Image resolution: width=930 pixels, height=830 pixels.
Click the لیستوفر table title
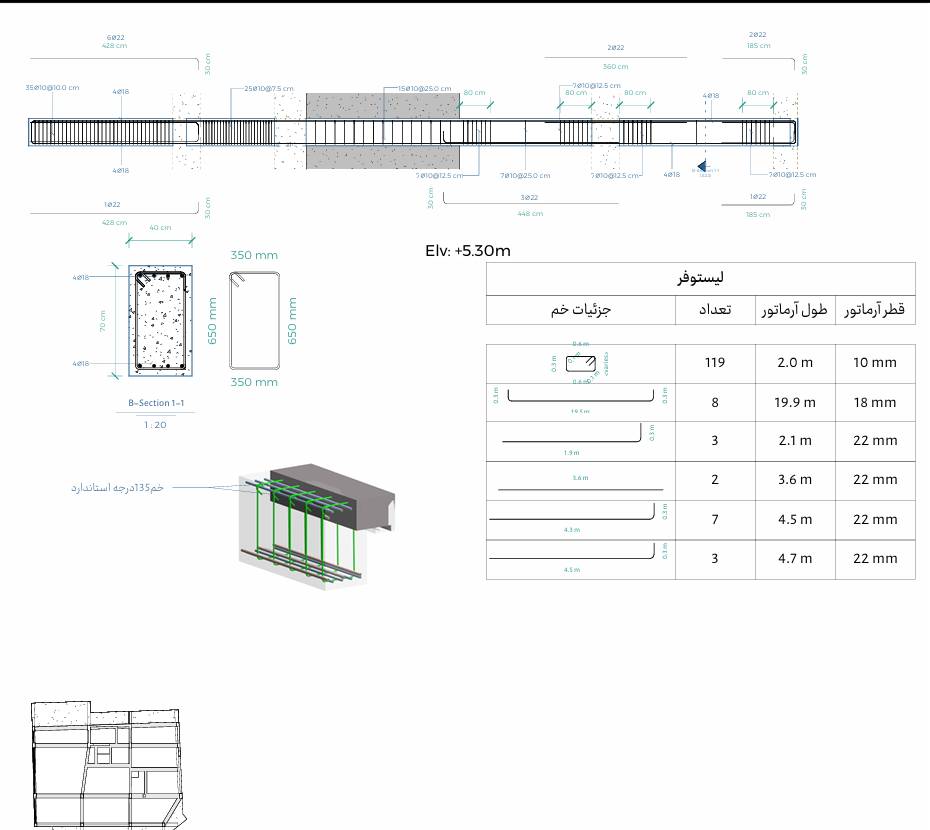pos(700,279)
